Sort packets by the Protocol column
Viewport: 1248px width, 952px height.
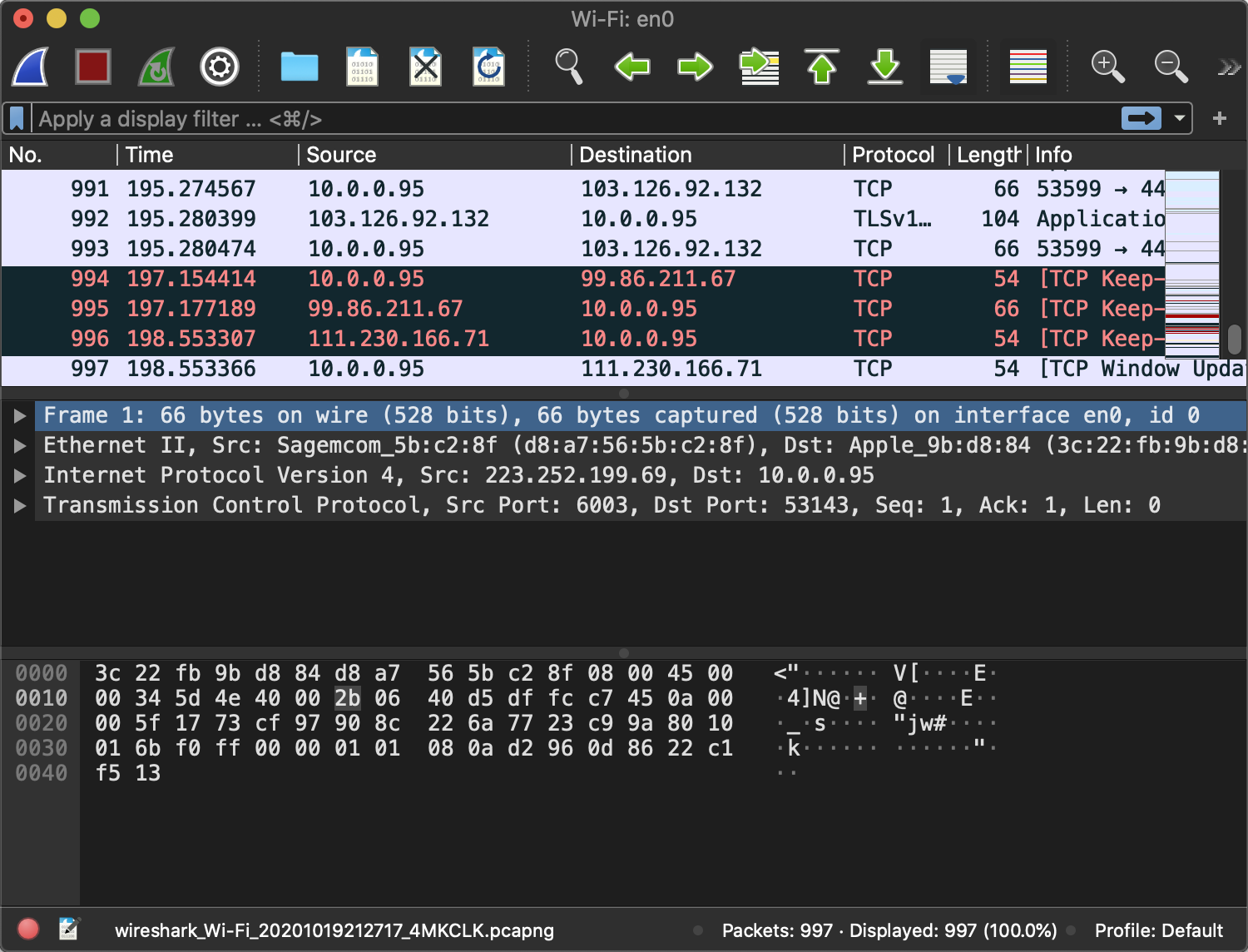[x=894, y=155]
